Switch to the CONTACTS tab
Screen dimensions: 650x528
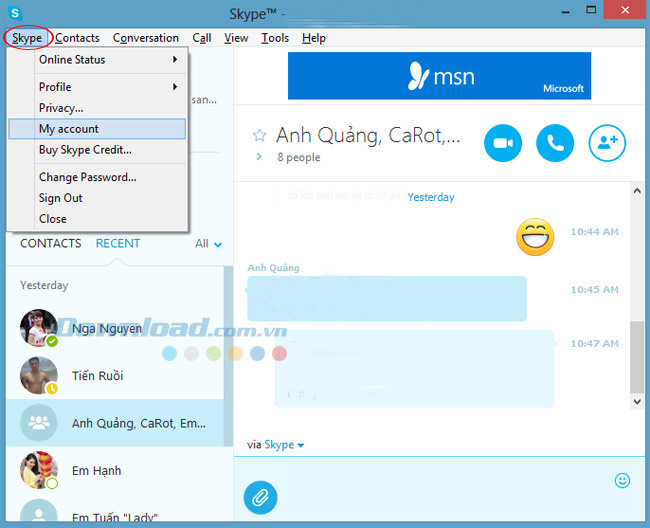coord(51,243)
